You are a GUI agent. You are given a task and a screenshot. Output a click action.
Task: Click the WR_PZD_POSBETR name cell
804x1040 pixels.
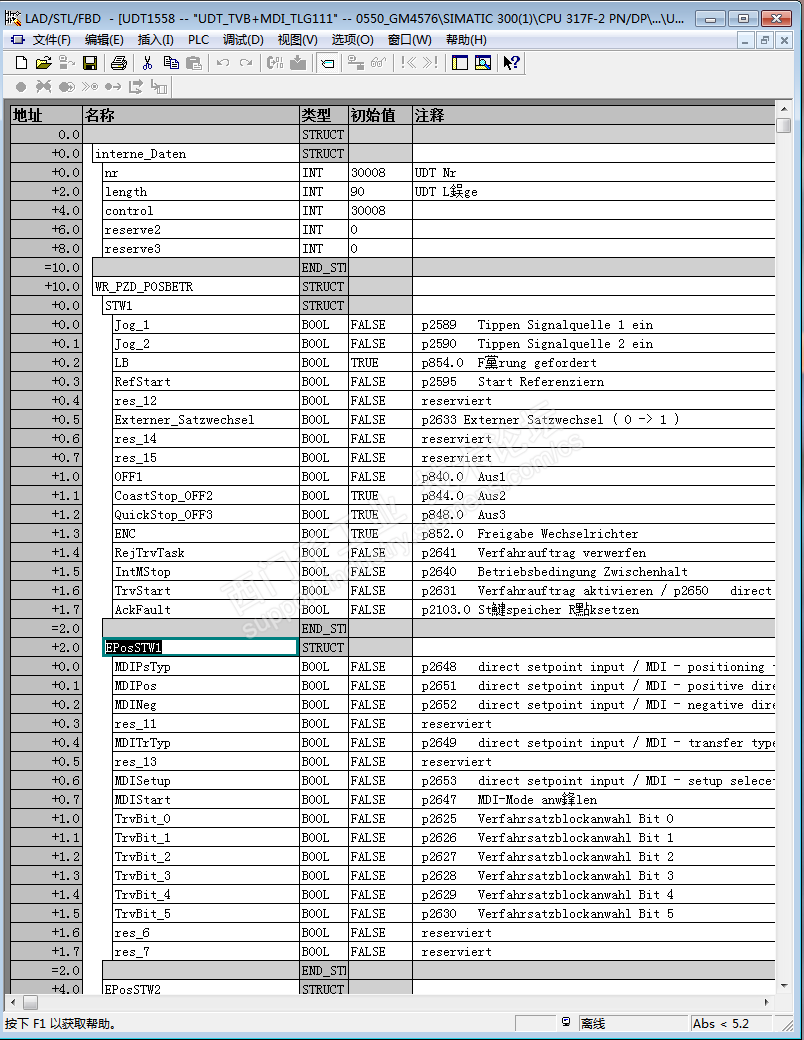pyautogui.click(x=196, y=287)
